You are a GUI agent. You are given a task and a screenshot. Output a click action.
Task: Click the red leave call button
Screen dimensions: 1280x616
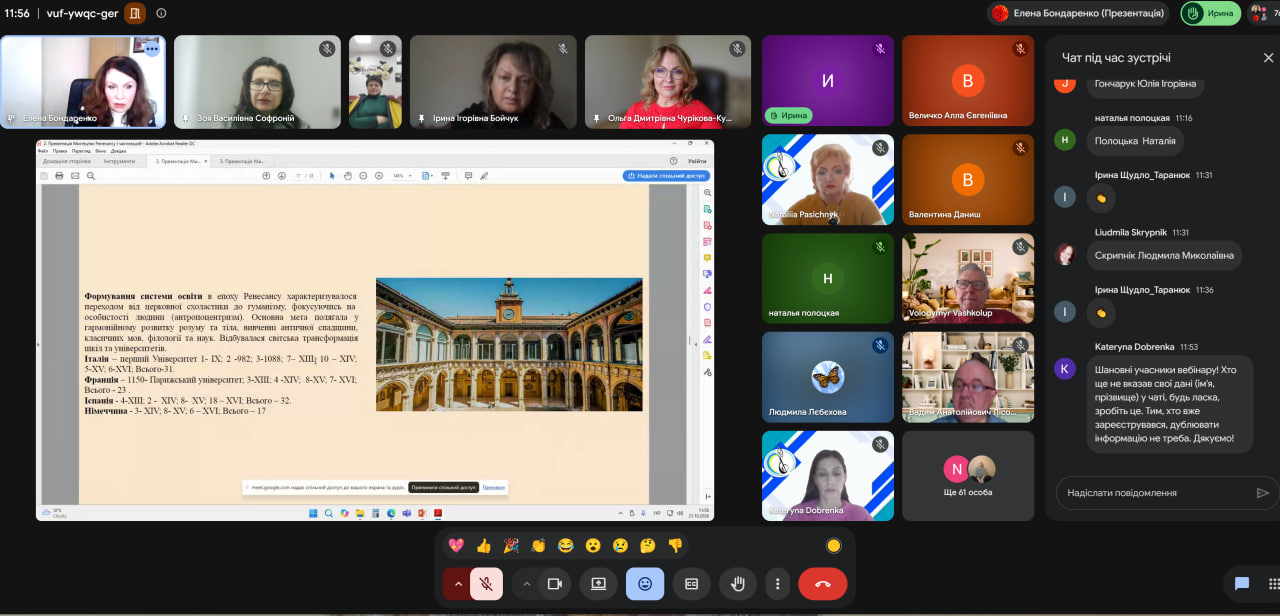[x=823, y=584]
